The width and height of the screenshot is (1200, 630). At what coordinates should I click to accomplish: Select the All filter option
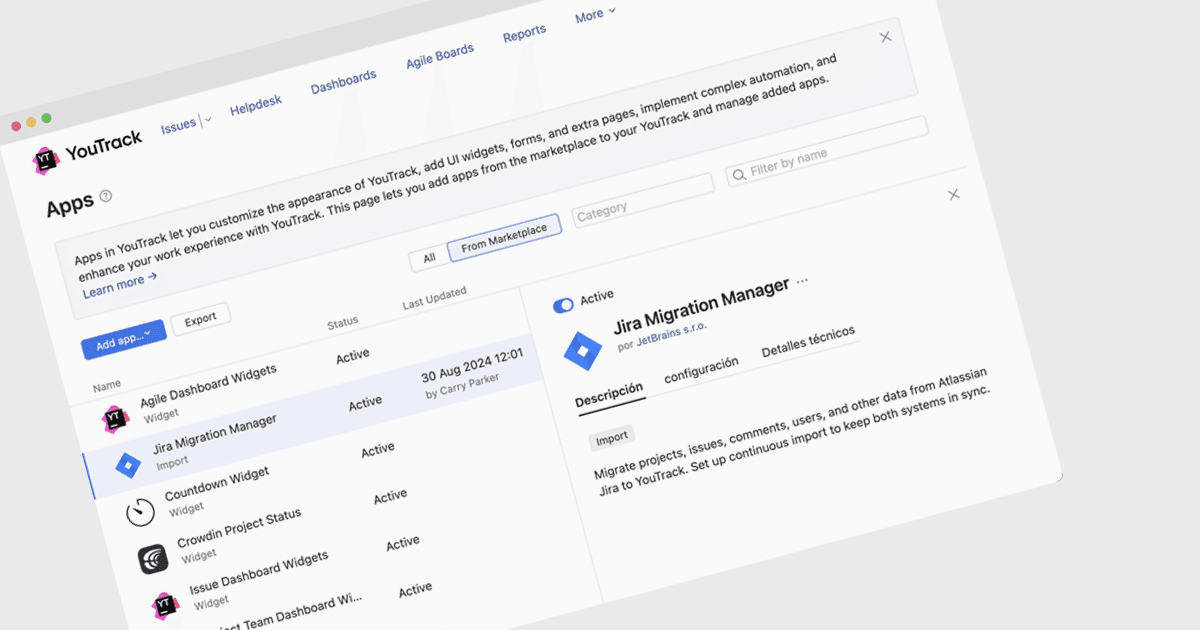click(x=429, y=258)
